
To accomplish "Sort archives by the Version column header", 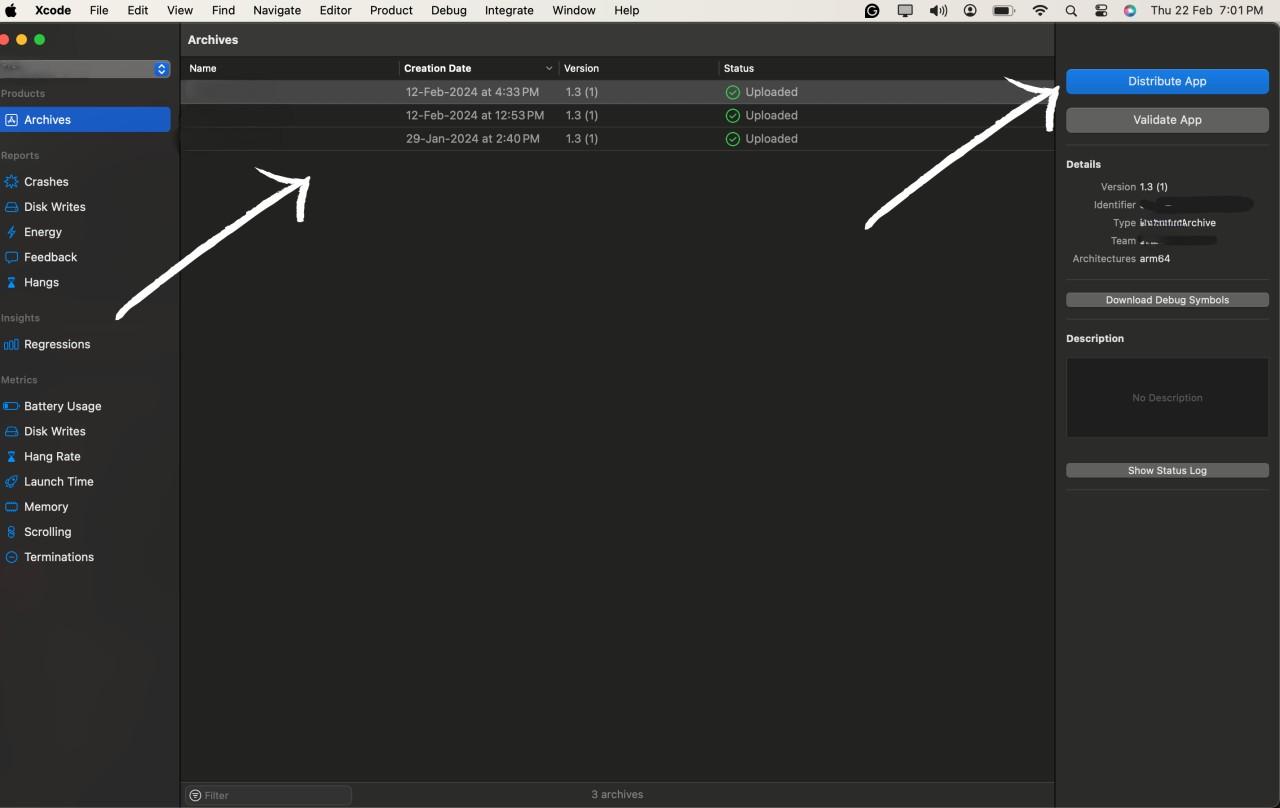I will (x=639, y=68).
